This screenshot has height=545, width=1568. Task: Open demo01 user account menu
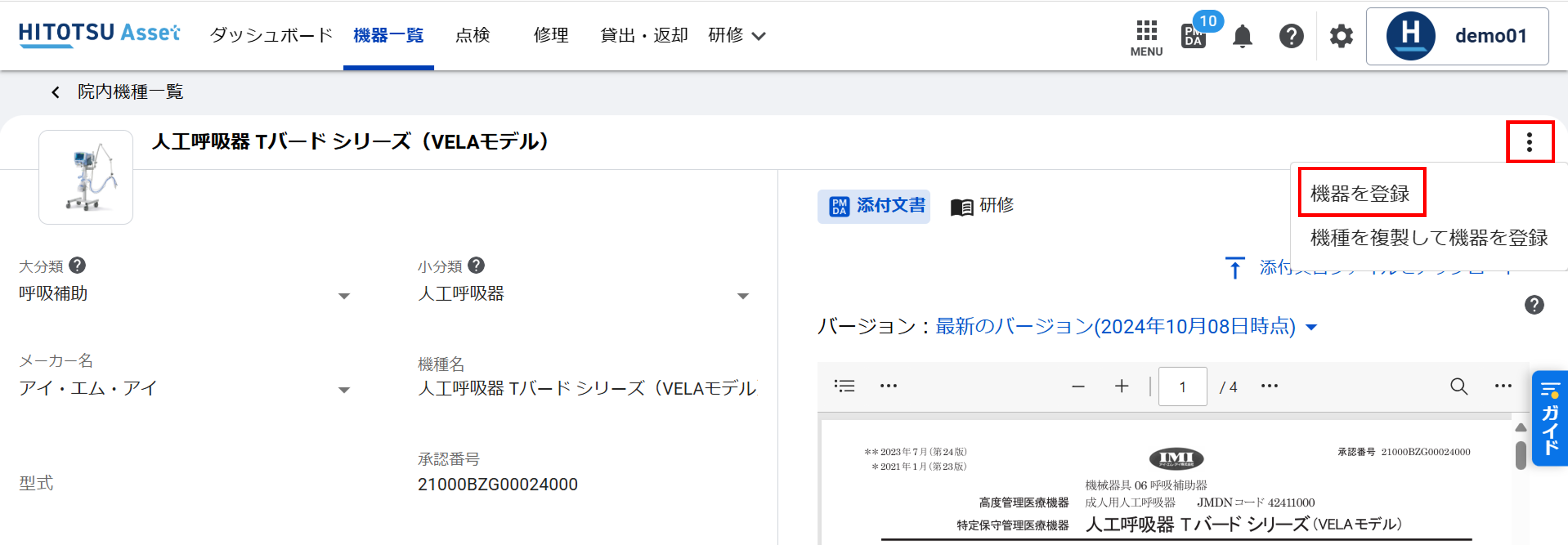[1456, 36]
